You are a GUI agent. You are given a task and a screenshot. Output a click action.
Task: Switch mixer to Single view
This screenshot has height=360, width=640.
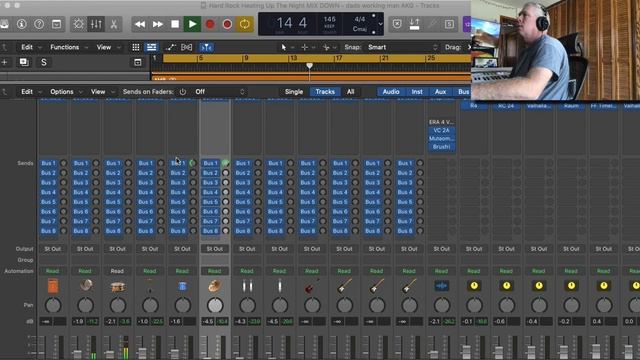pos(294,92)
